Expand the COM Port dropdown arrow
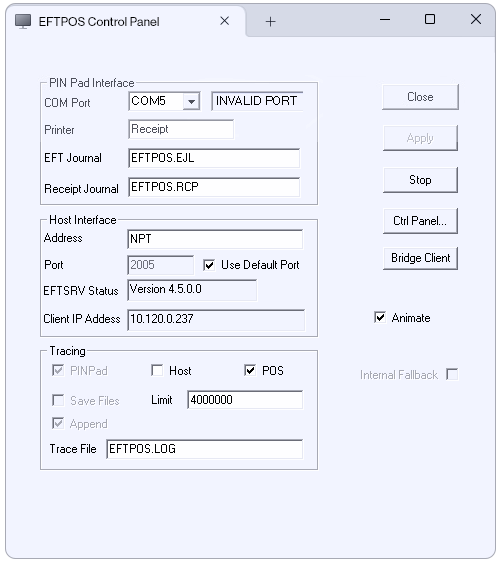 point(191,101)
